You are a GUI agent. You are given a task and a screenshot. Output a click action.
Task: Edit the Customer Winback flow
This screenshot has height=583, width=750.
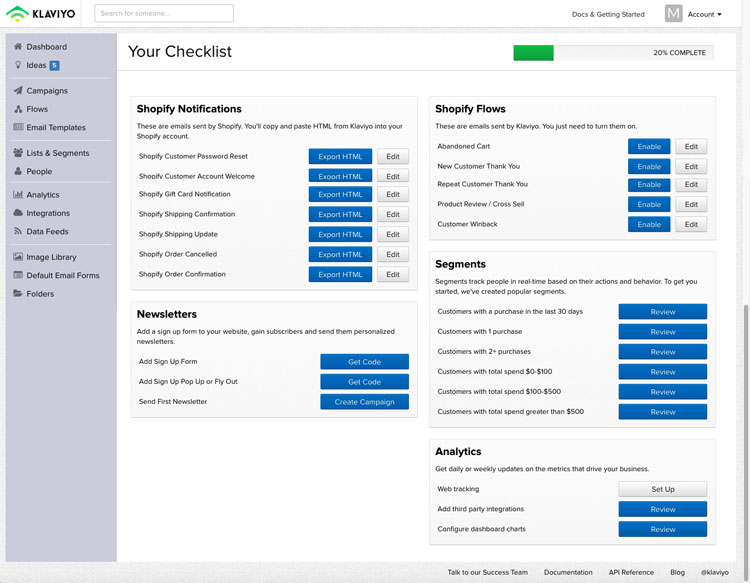click(691, 224)
